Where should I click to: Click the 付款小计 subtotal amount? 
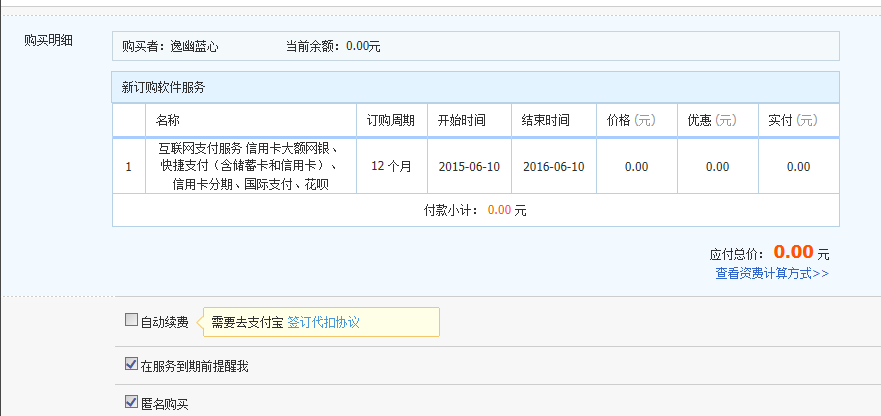500,210
